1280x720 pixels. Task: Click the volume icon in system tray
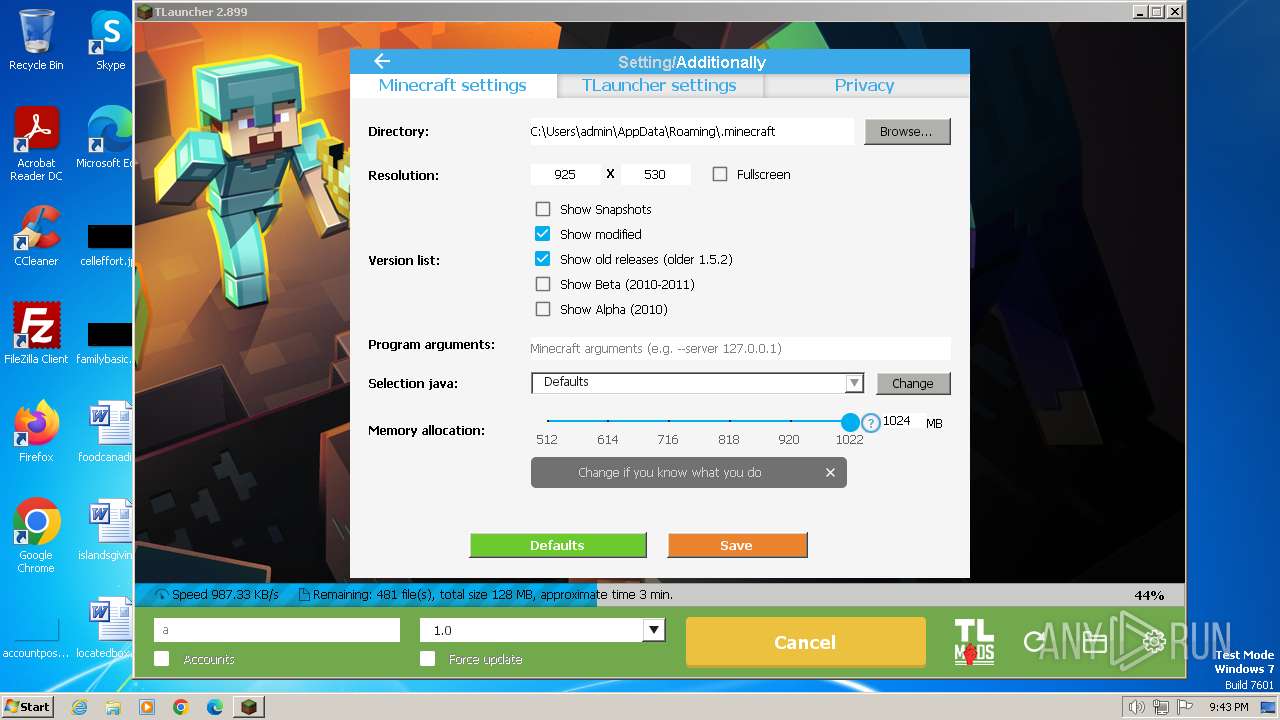point(1136,707)
